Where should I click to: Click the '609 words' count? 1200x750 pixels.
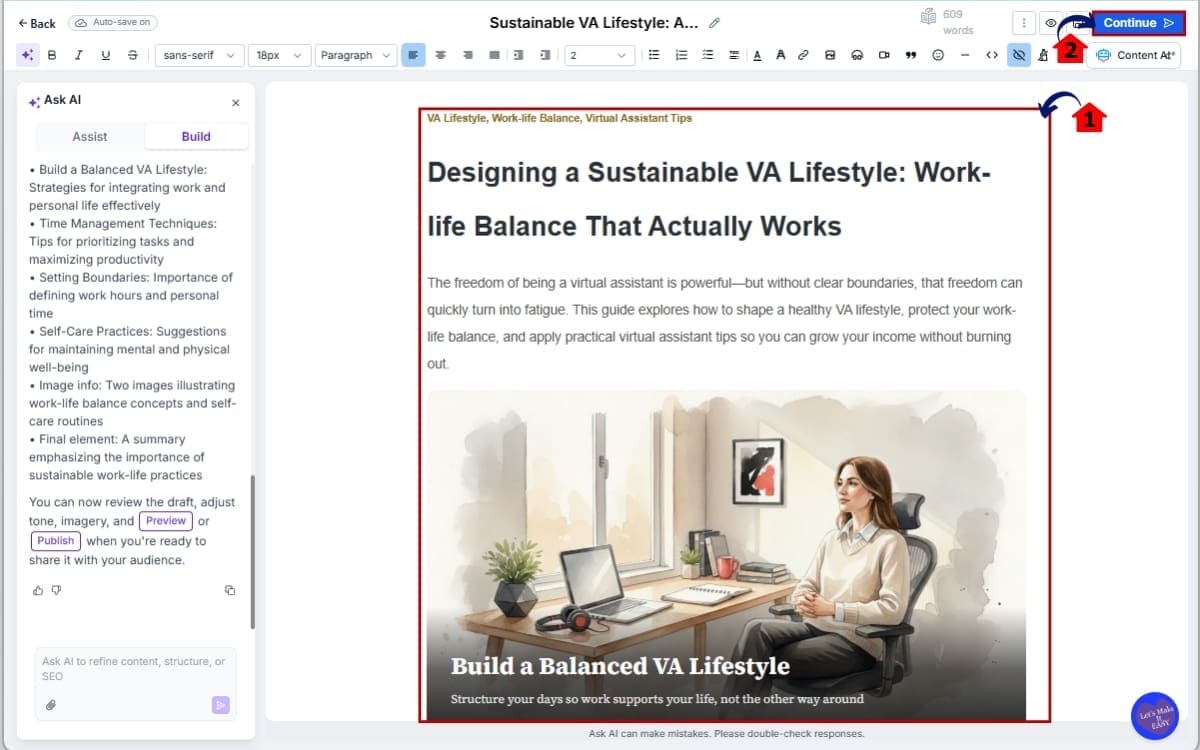pos(947,23)
